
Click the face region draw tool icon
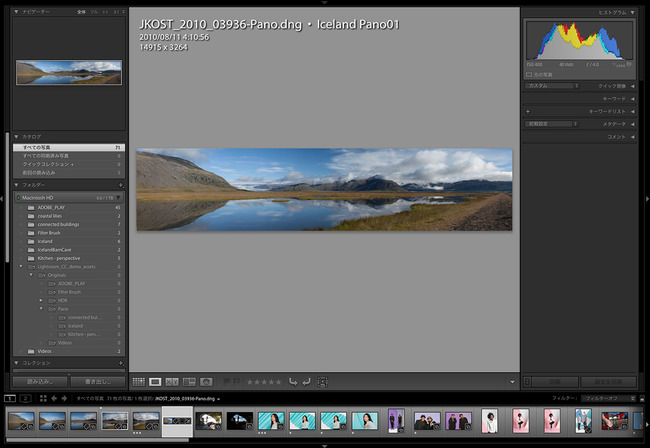(x=322, y=382)
